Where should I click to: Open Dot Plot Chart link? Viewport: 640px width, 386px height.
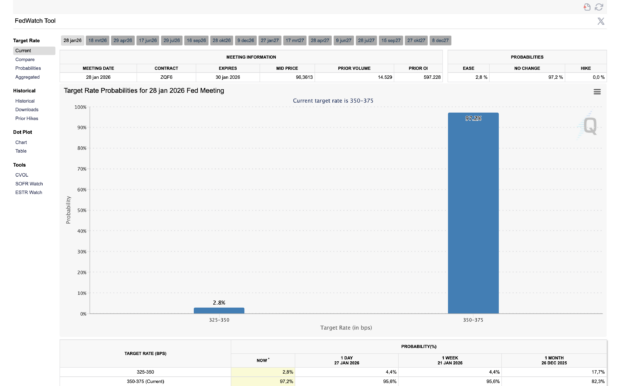coord(21,142)
